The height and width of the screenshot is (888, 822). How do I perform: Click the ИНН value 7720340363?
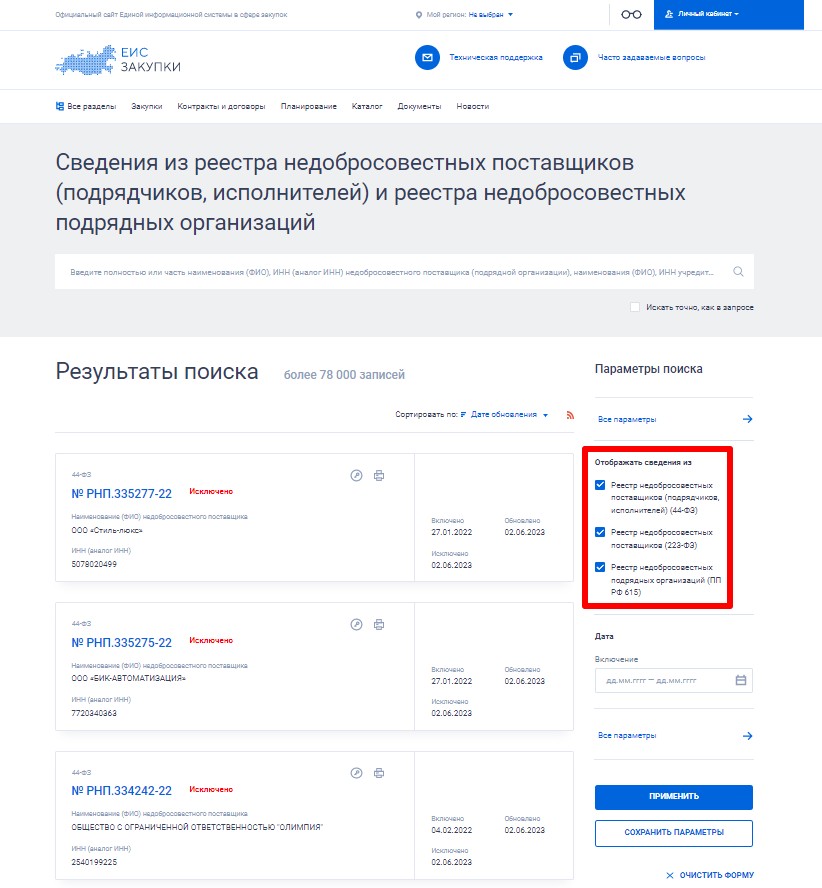(94, 713)
